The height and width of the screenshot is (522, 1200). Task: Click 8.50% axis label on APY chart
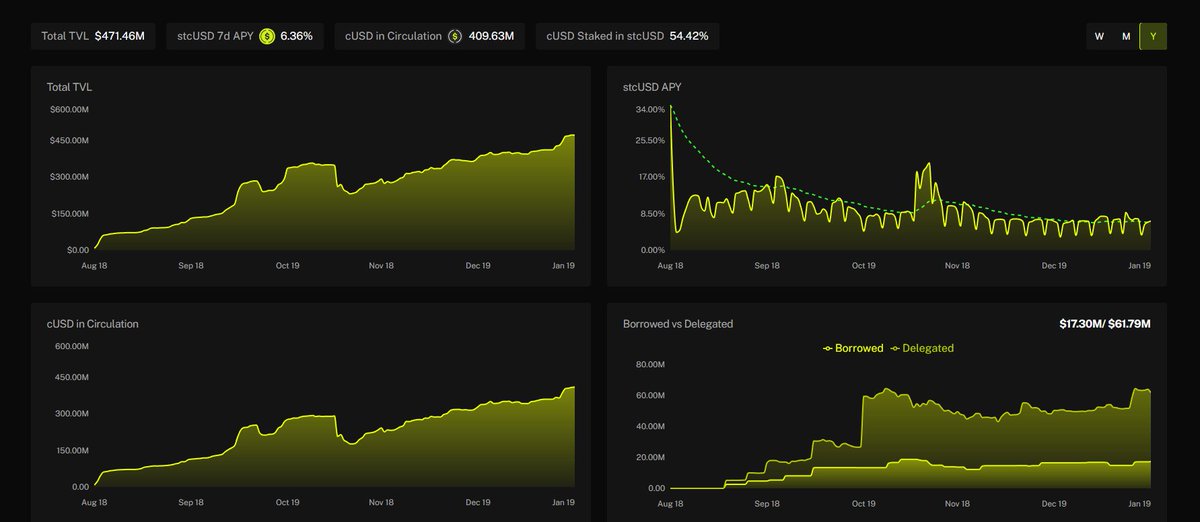click(x=652, y=213)
